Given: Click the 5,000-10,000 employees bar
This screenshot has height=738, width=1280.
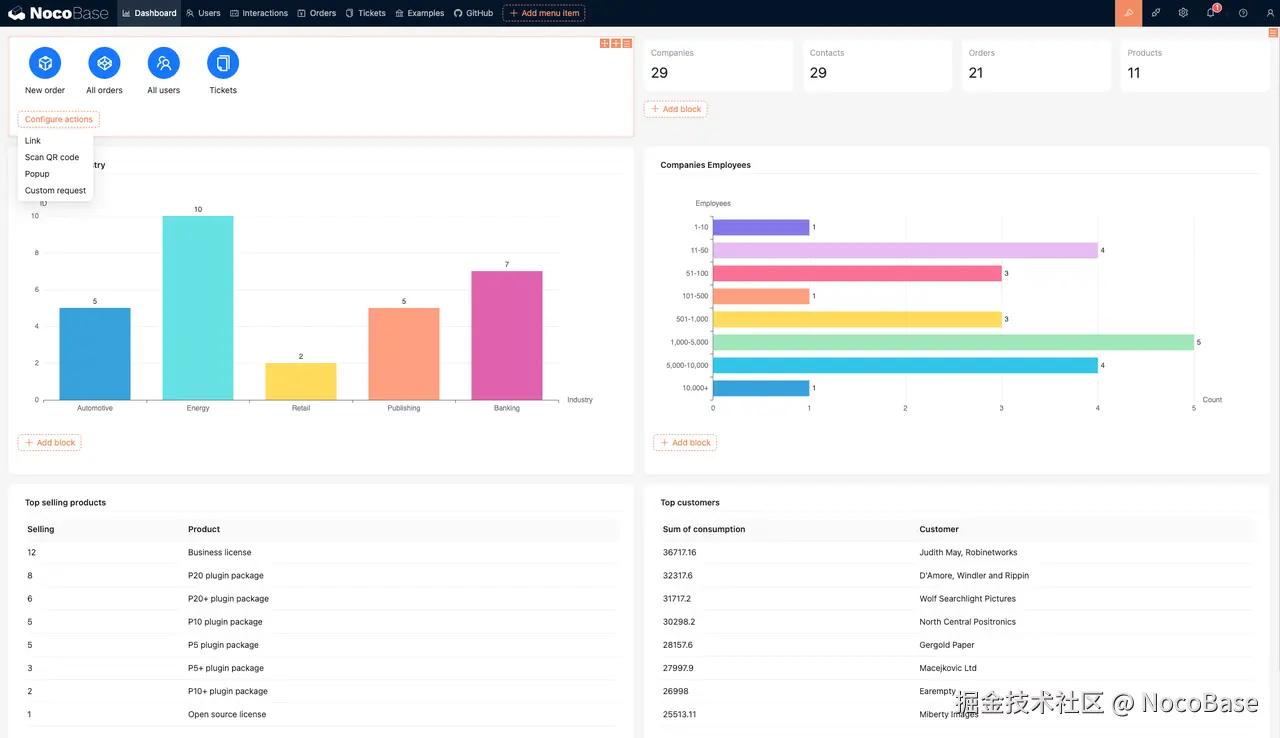Looking at the screenshot, I should coord(905,365).
